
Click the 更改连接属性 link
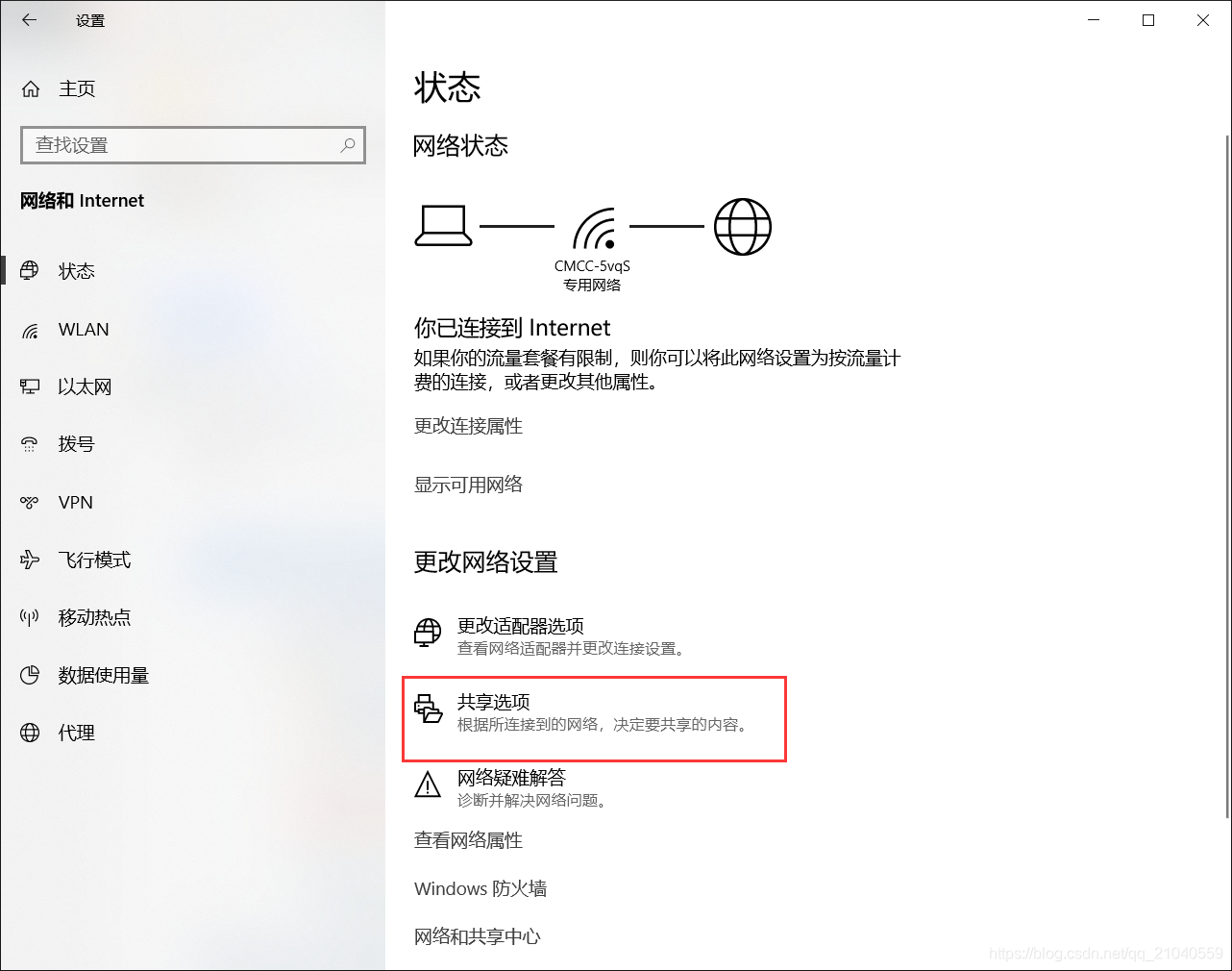coord(468,426)
